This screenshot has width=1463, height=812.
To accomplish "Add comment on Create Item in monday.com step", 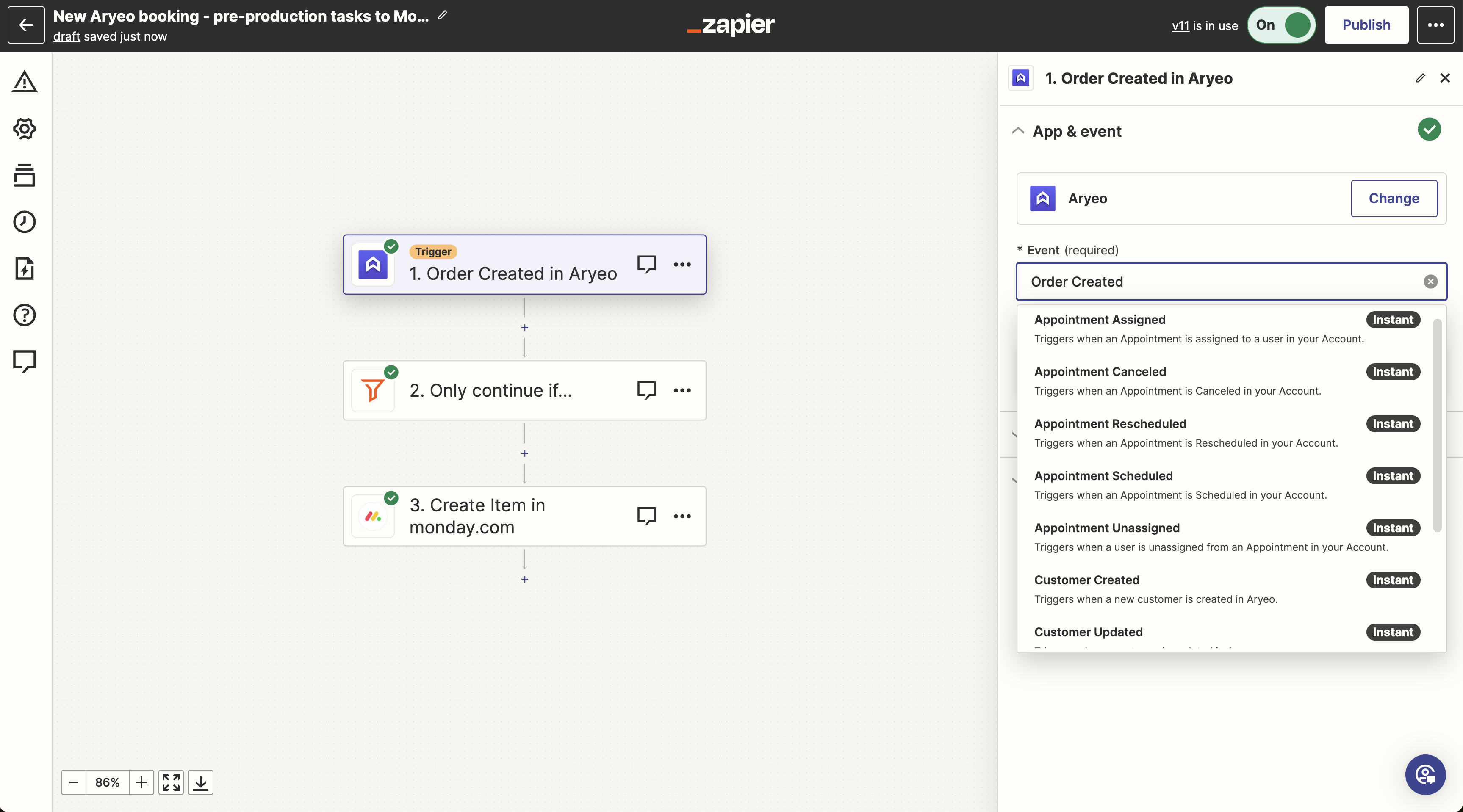I will click(x=646, y=516).
